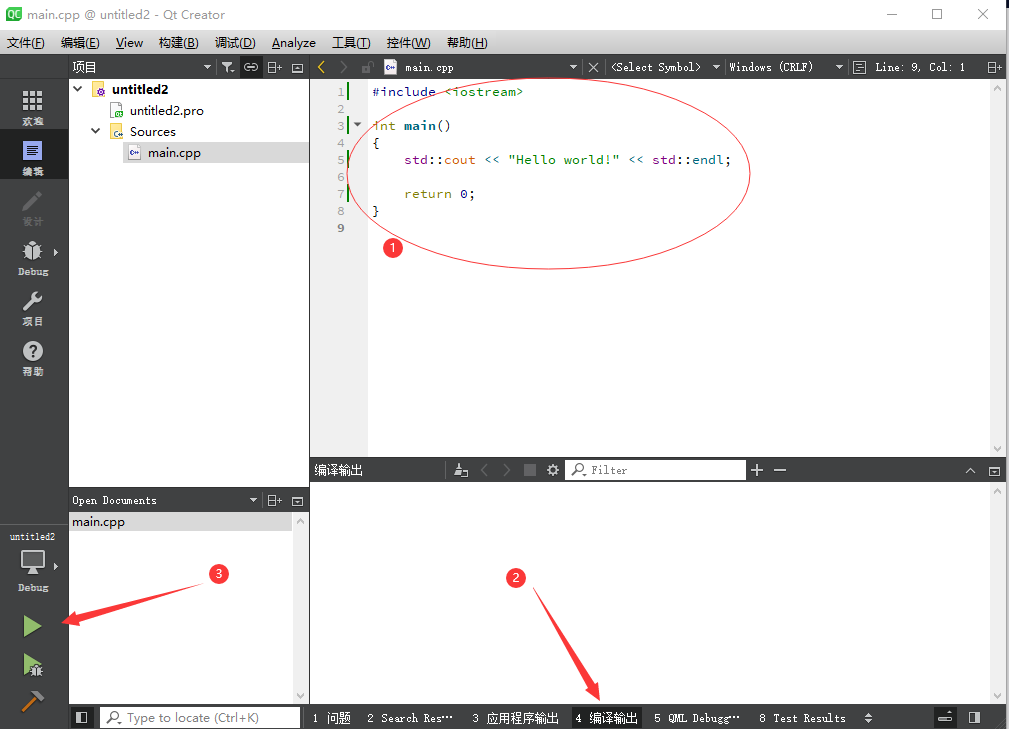Open the untitled2 kit selector monitor icon
Image resolution: width=1009 pixels, height=729 pixels.
(32, 562)
